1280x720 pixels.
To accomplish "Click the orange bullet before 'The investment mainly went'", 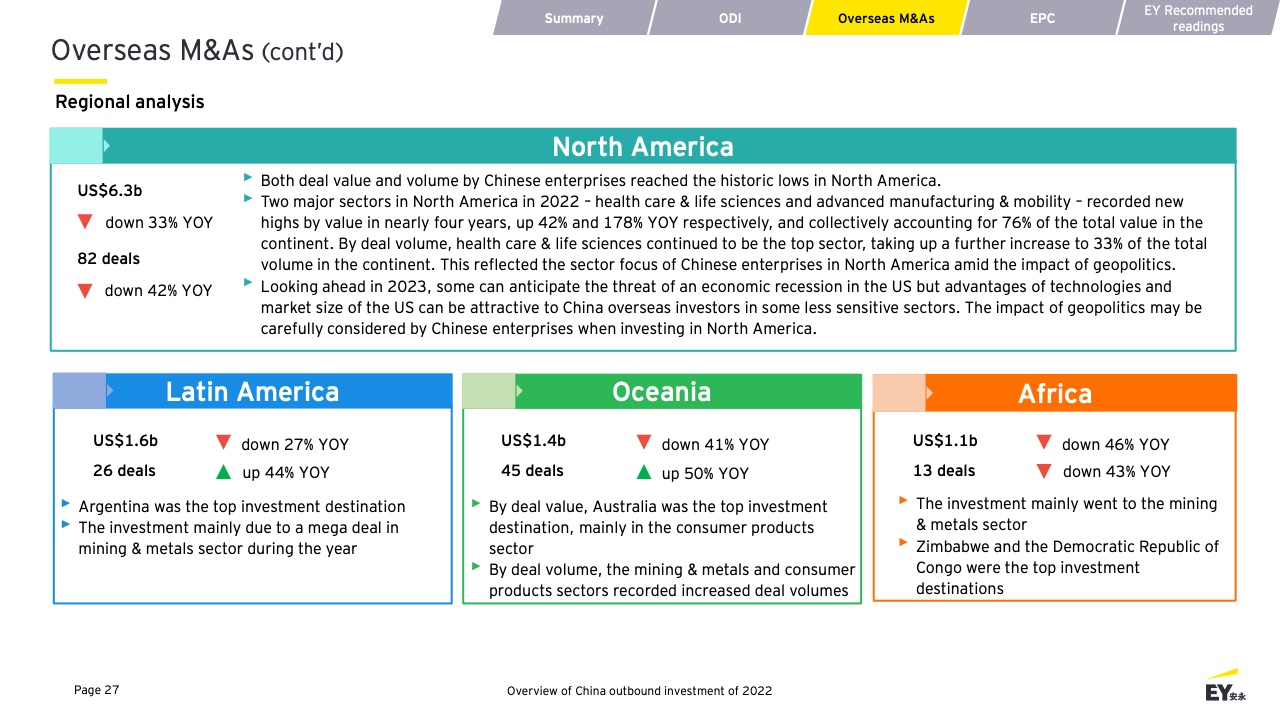I will (904, 500).
